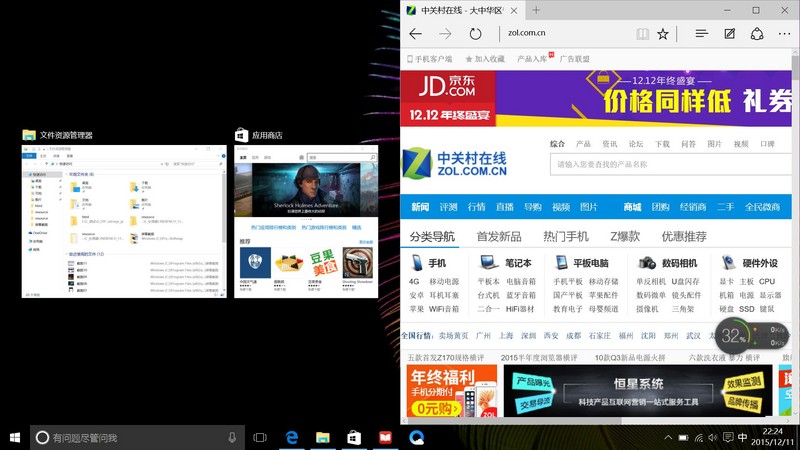Select the 下载 search category tab

662,144
